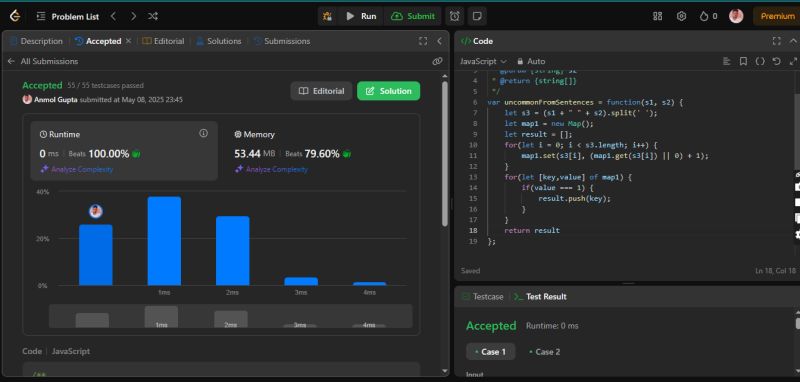Show runtime info icon
The width and height of the screenshot is (800, 382).
204,133
